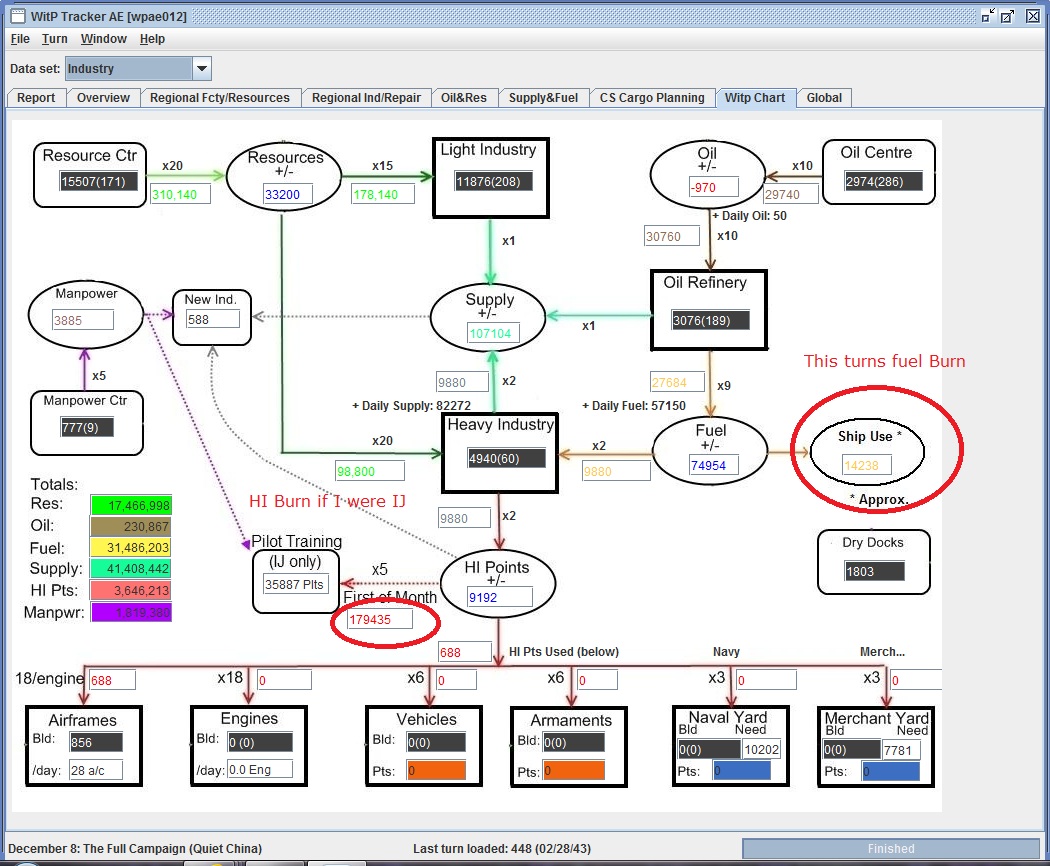The width and height of the screenshot is (1050, 866).
Task: Click the Fuel +/- value 74954
Action: 714,465
